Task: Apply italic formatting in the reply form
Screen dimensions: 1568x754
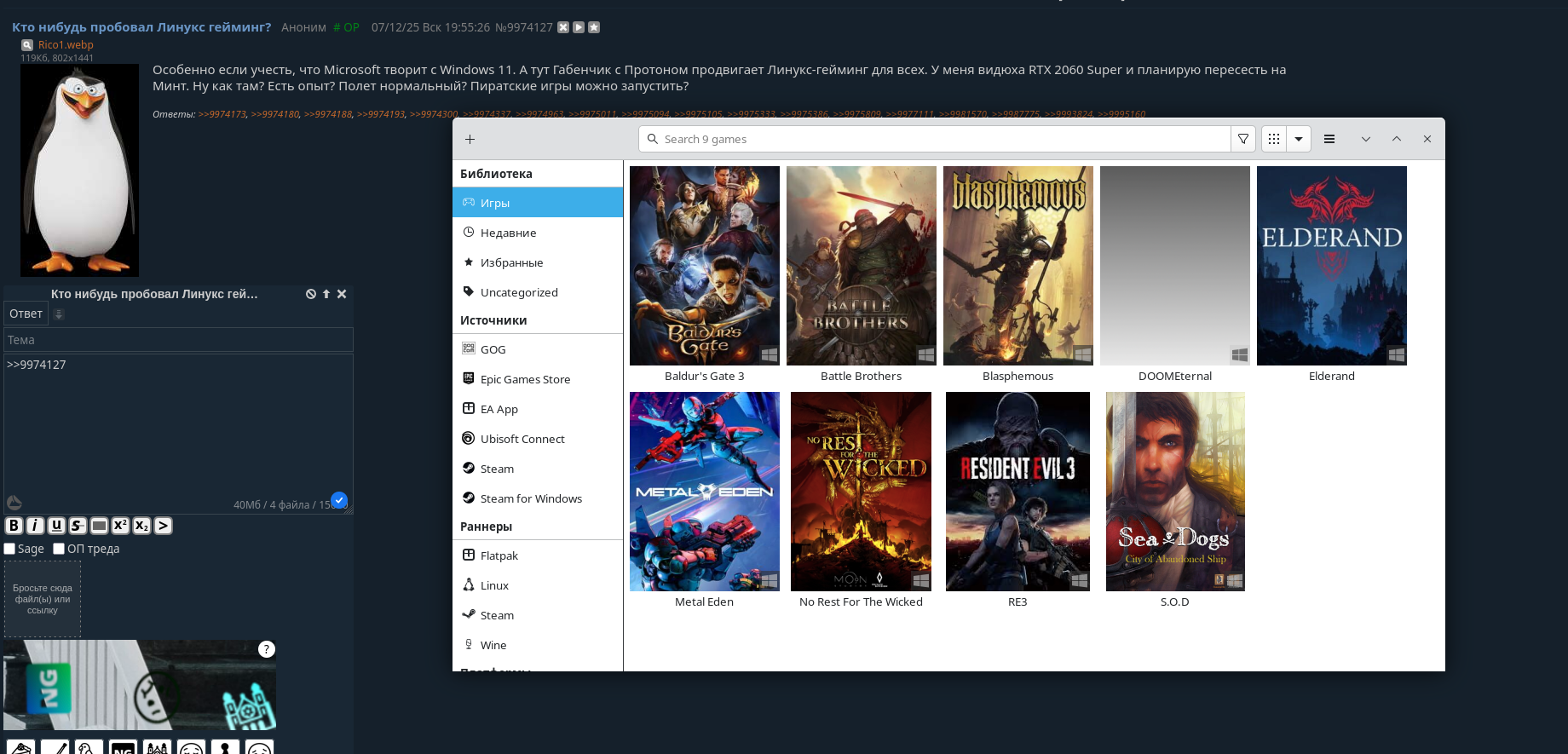Action: 35,526
